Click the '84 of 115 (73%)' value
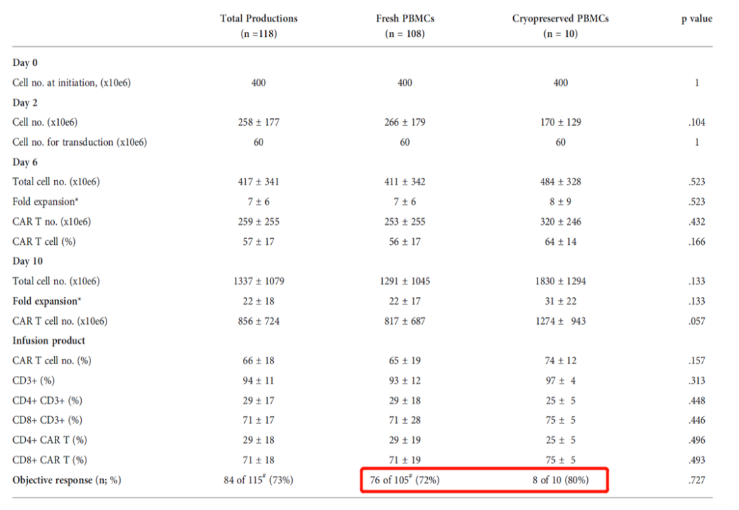Image resolution: width=739 pixels, height=510 pixels. coord(258,480)
